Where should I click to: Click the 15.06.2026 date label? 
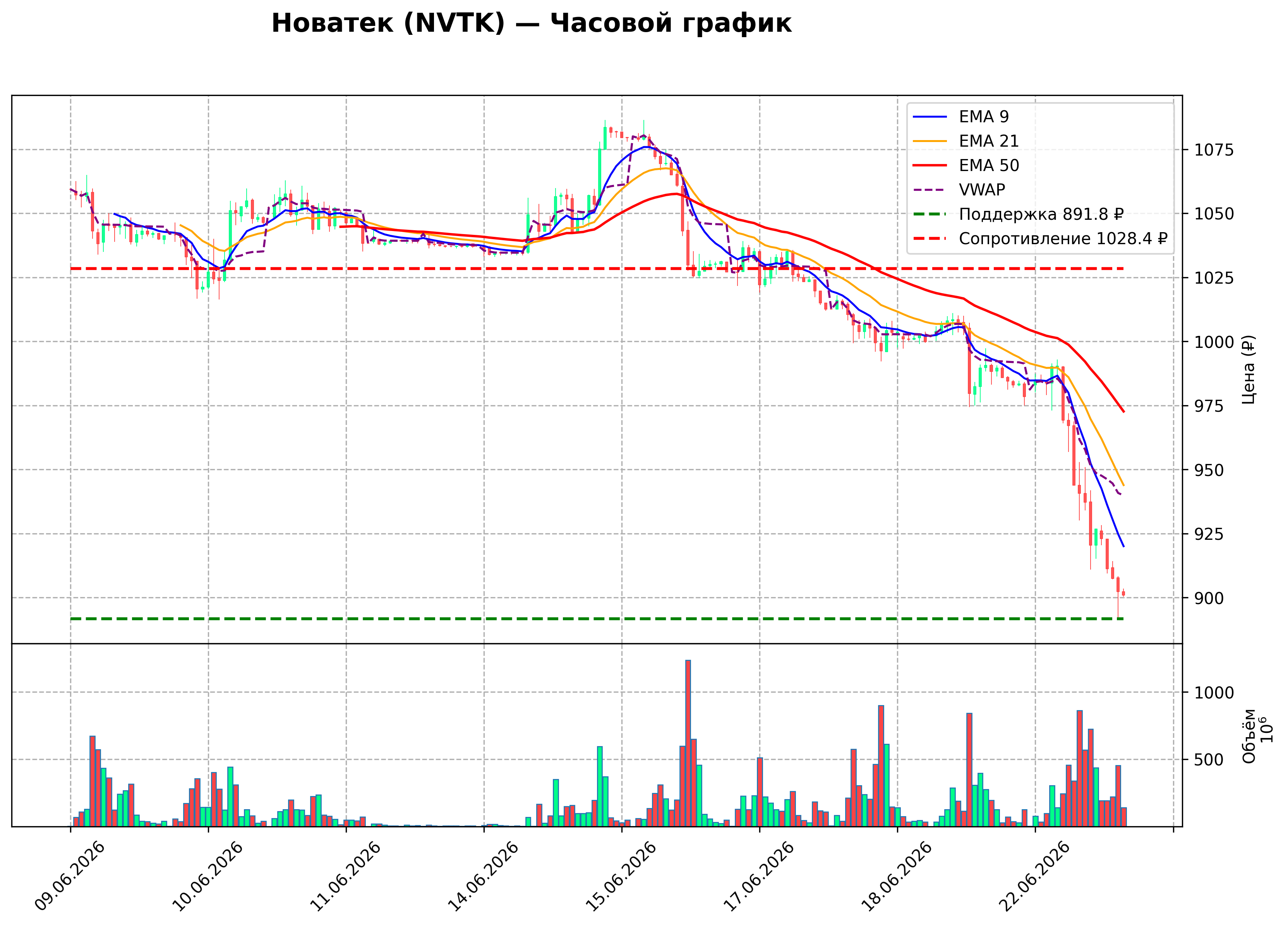621,876
